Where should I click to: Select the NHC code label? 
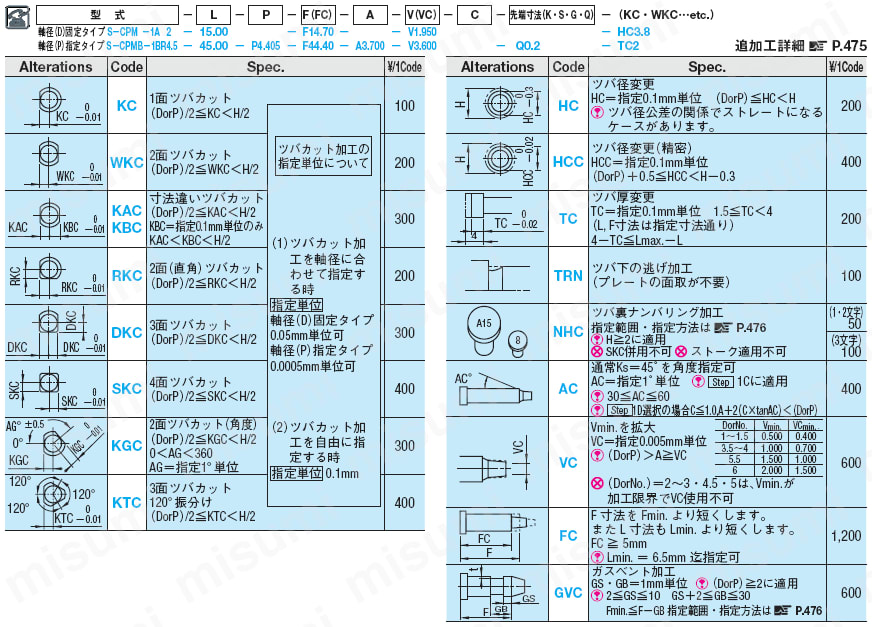[568, 332]
